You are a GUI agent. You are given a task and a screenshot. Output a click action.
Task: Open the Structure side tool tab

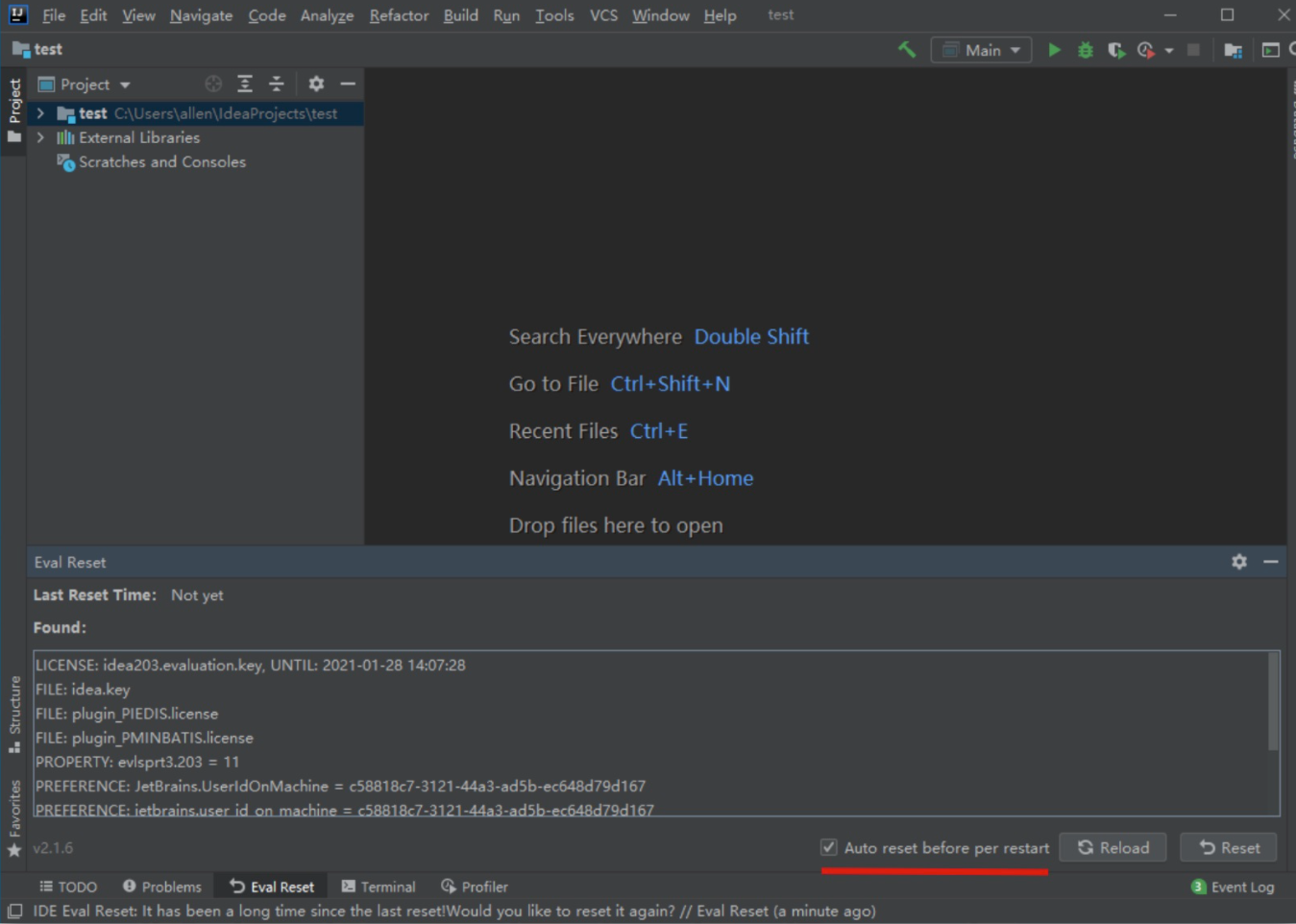14,714
